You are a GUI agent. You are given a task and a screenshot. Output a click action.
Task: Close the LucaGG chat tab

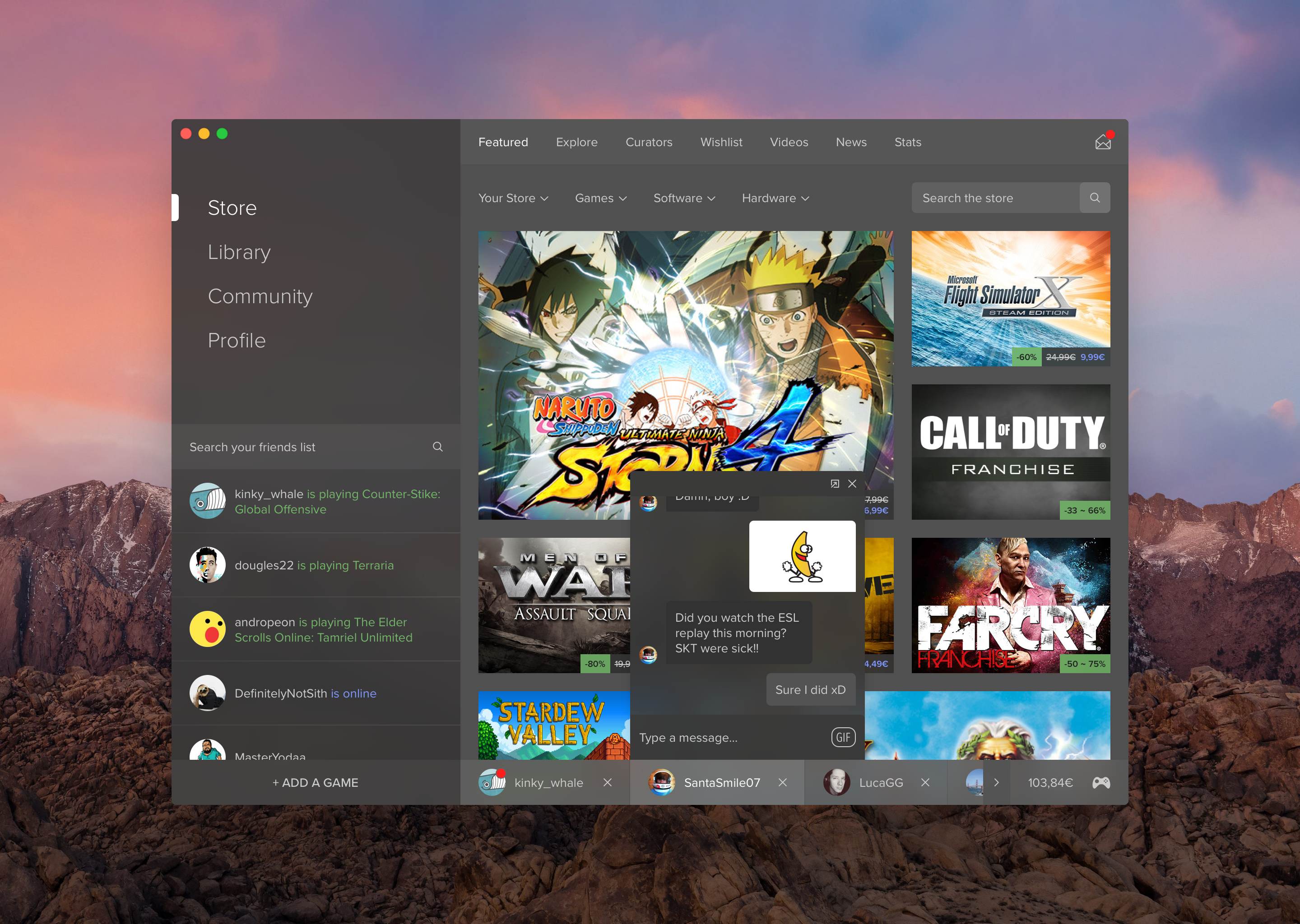click(925, 782)
